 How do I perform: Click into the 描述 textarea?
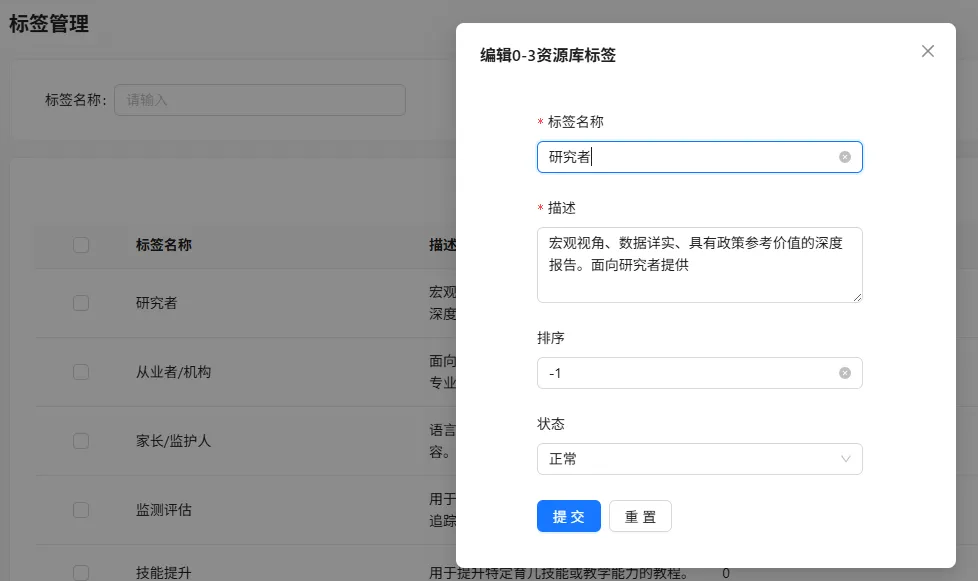[699, 265]
